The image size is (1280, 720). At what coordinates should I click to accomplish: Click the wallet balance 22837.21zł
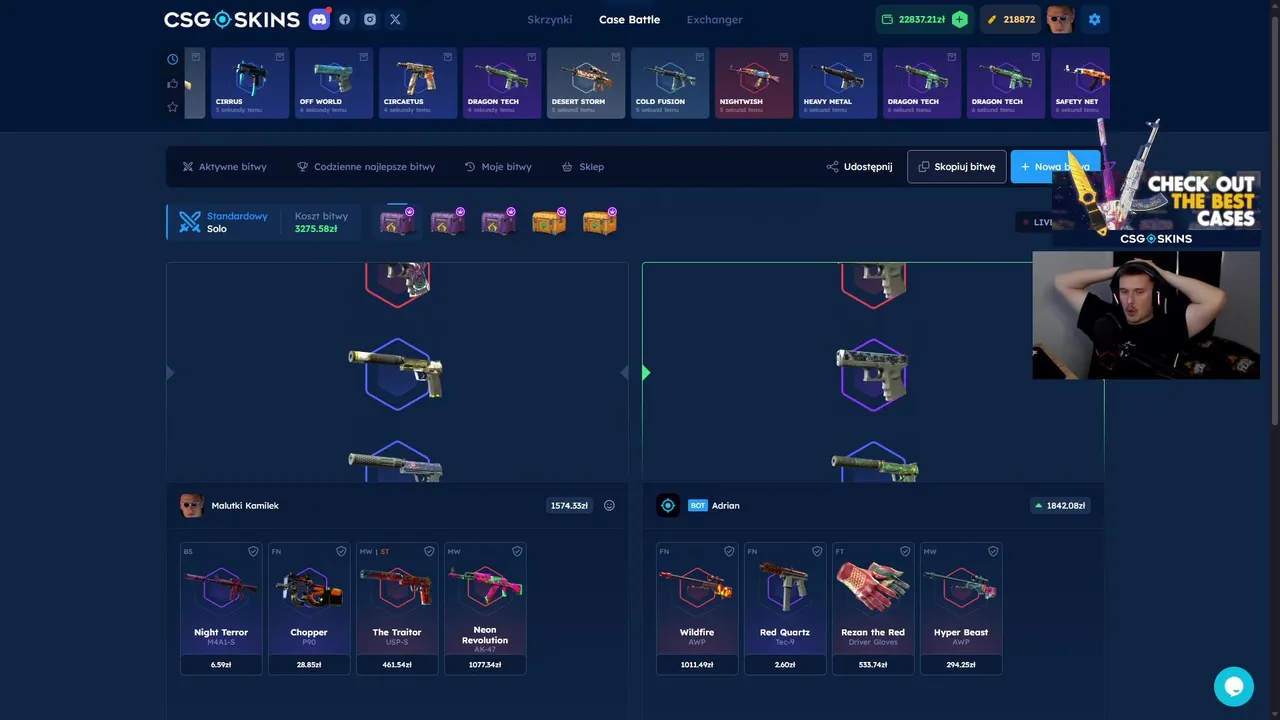click(x=921, y=19)
